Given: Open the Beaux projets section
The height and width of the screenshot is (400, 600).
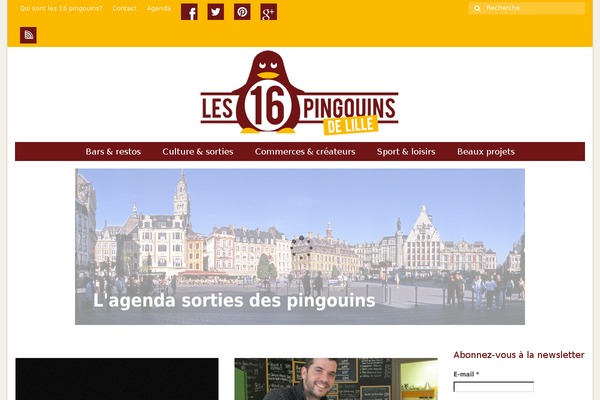Looking at the screenshot, I should tap(486, 152).
